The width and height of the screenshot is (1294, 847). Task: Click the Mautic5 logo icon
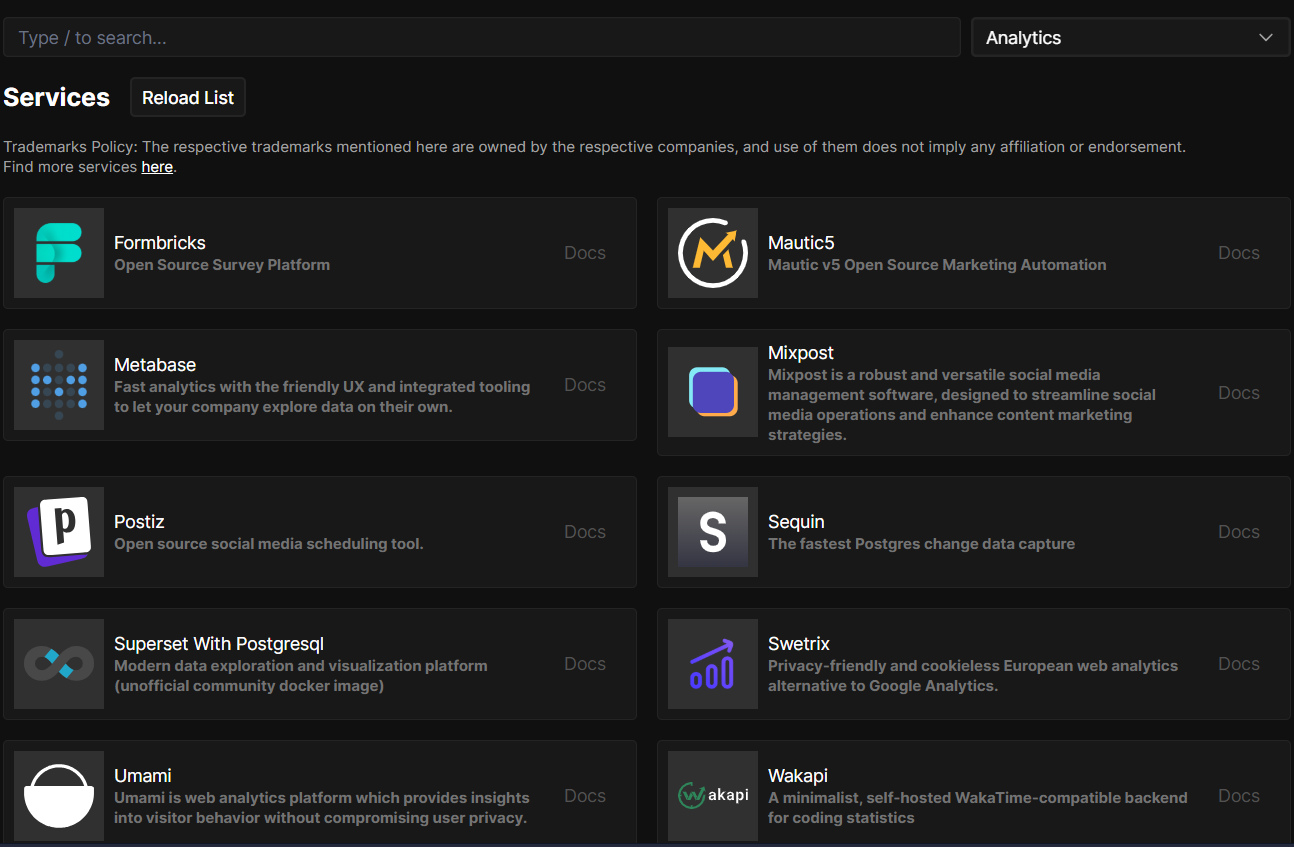712,253
